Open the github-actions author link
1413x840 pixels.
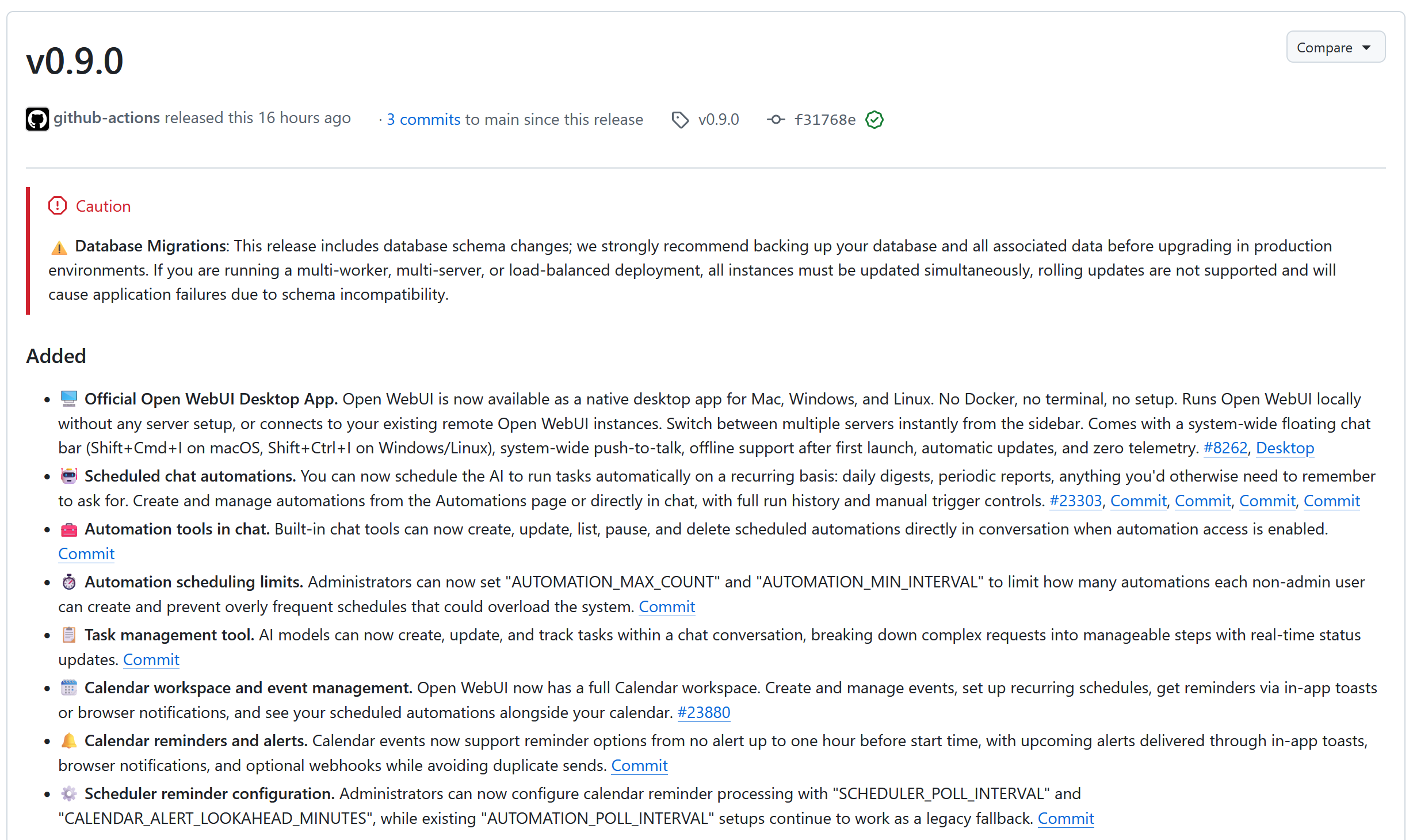(x=107, y=118)
